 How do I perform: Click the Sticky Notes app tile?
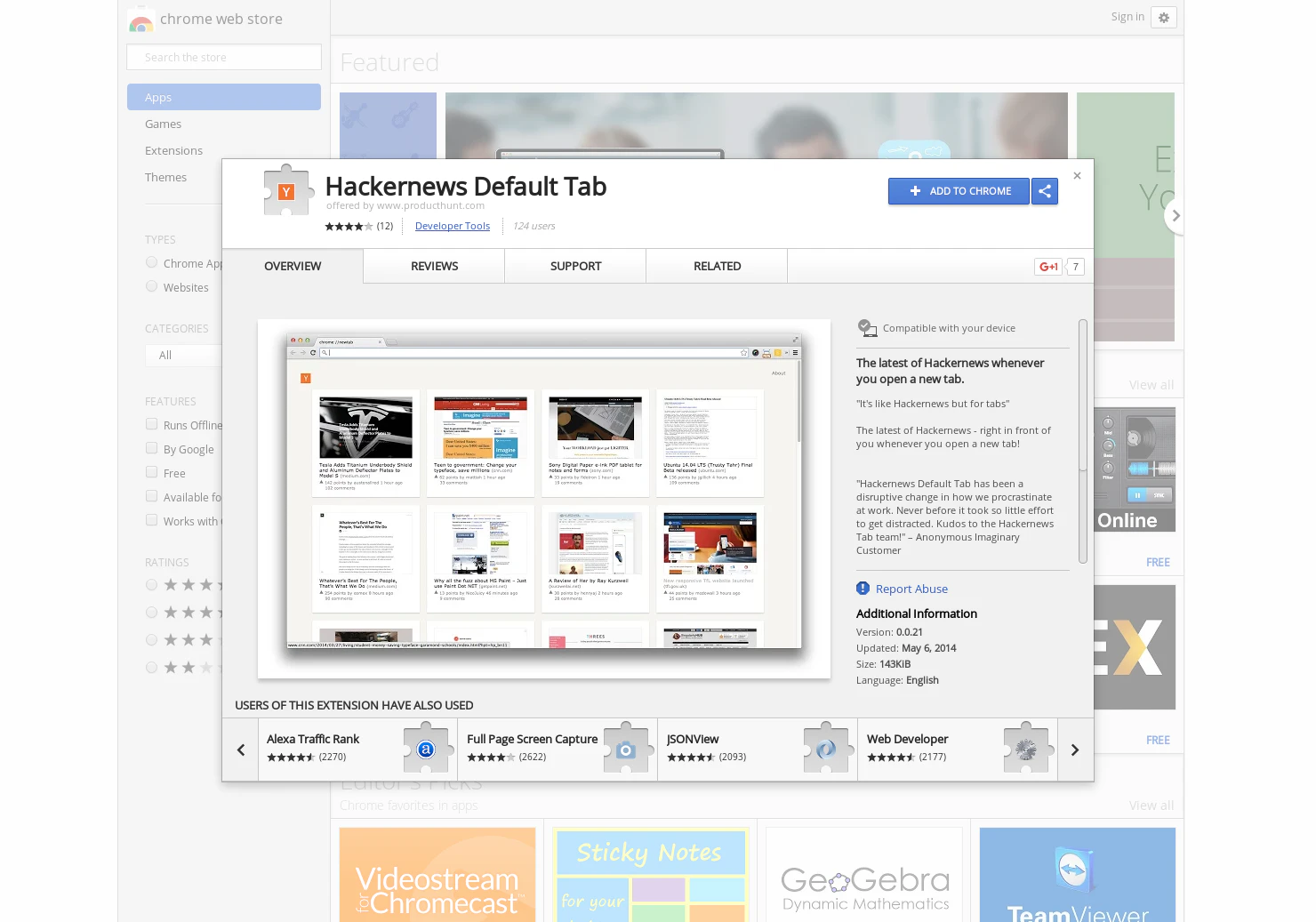pyautogui.click(x=651, y=875)
